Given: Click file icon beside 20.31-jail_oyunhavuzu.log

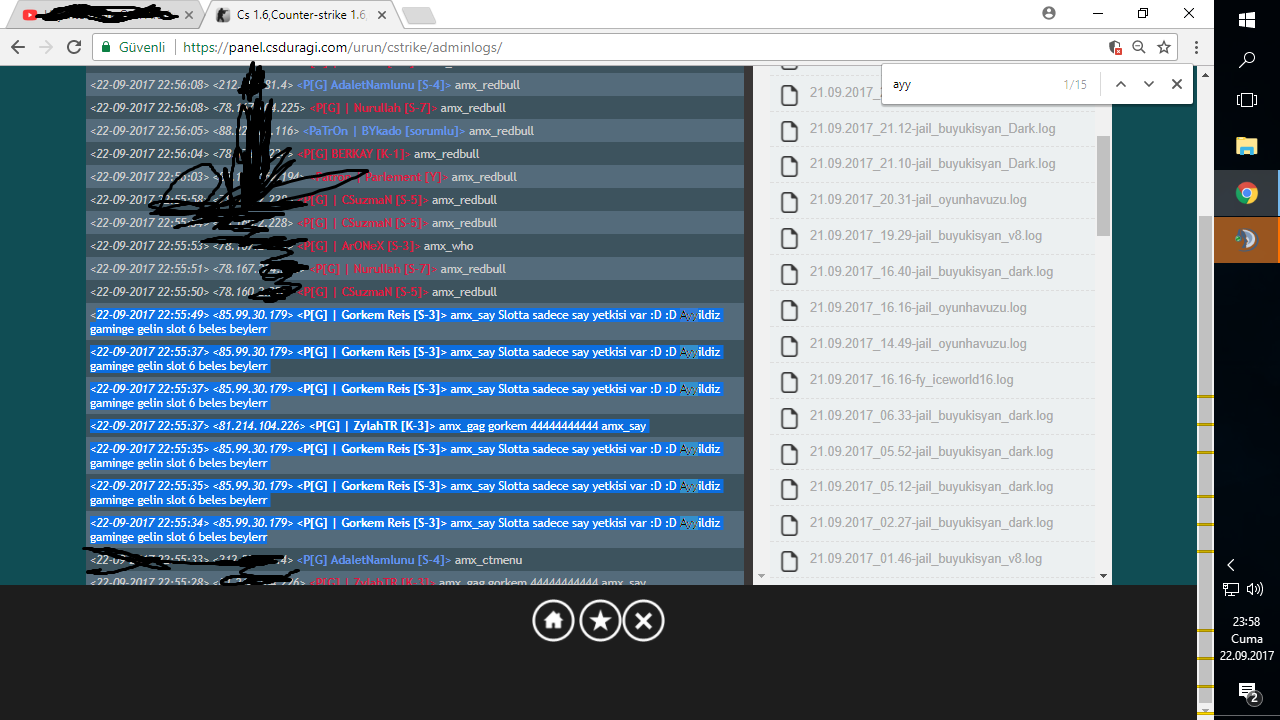Looking at the screenshot, I should click(x=789, y=202).
